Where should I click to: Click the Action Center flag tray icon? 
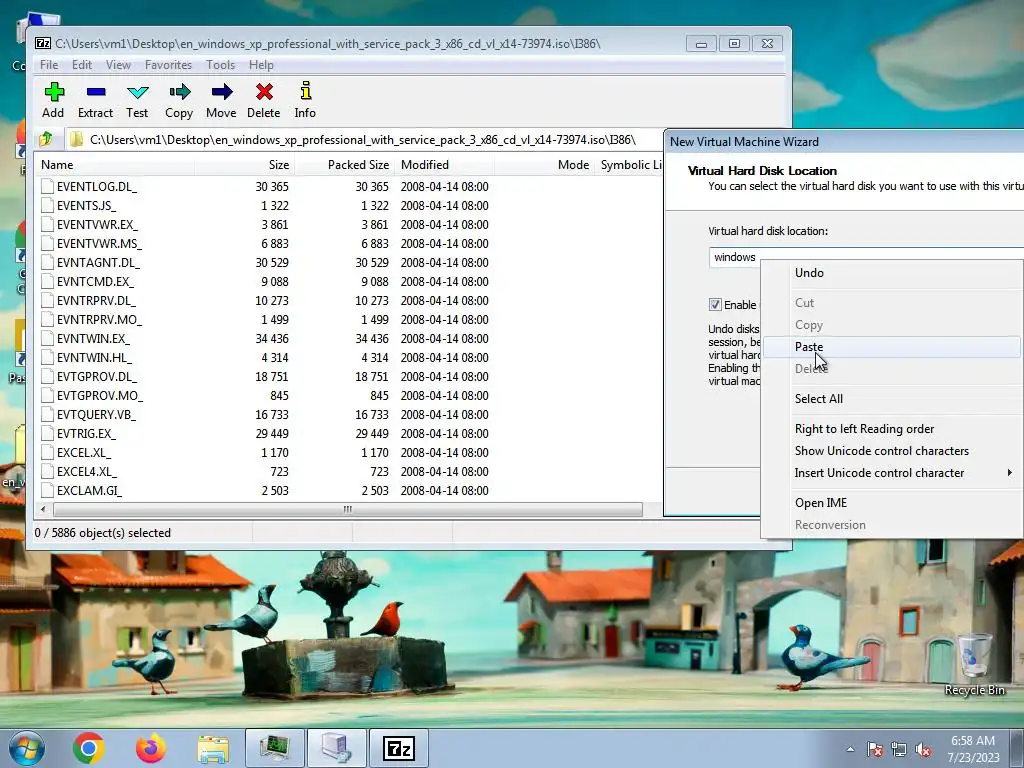(x=875, y=749)
